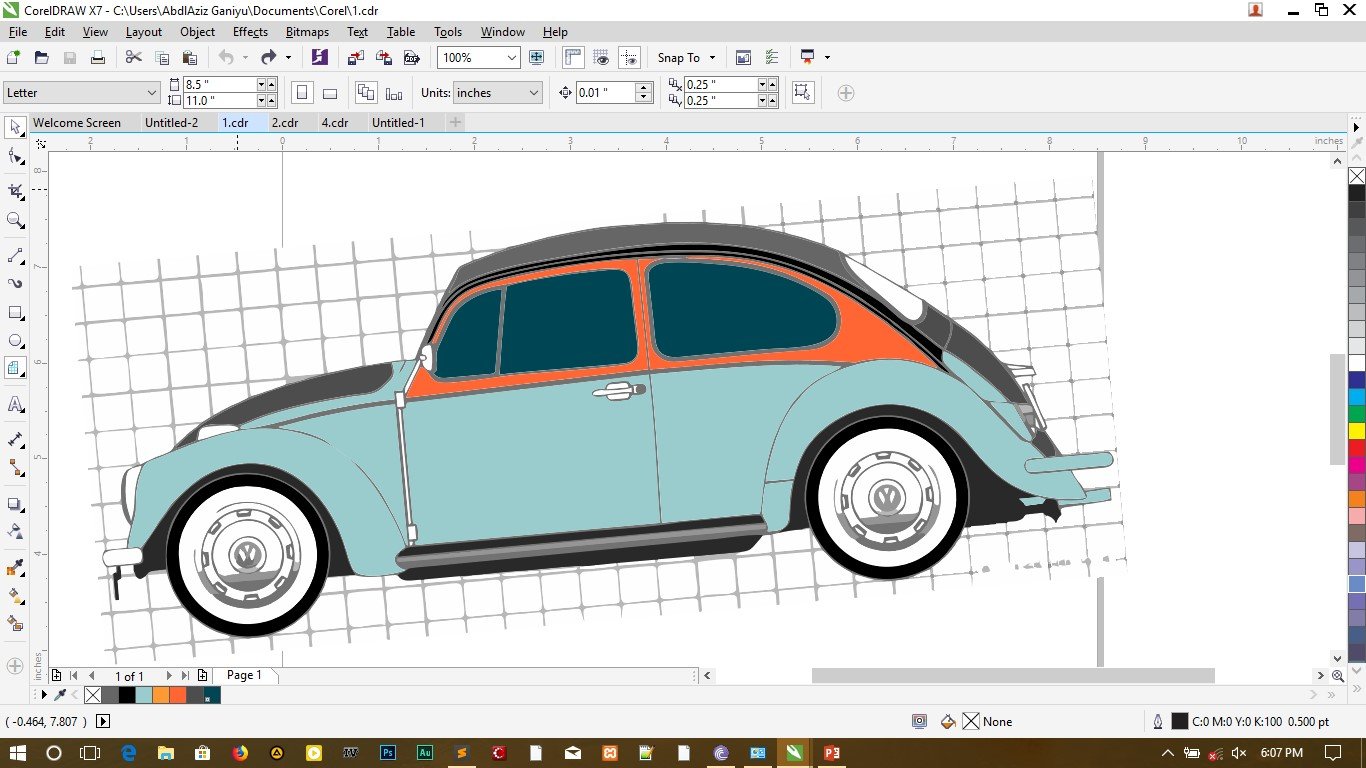1366x768 pixels.
Task: Open the Units inches dropdown
Action: (533, 93)
